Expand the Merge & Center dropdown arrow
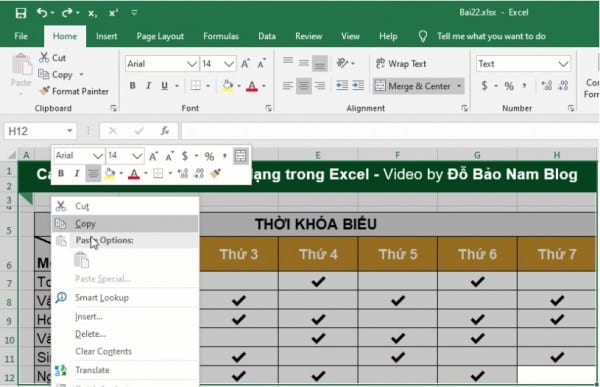Viewport: 600px width, 387px height. [459, 86]
